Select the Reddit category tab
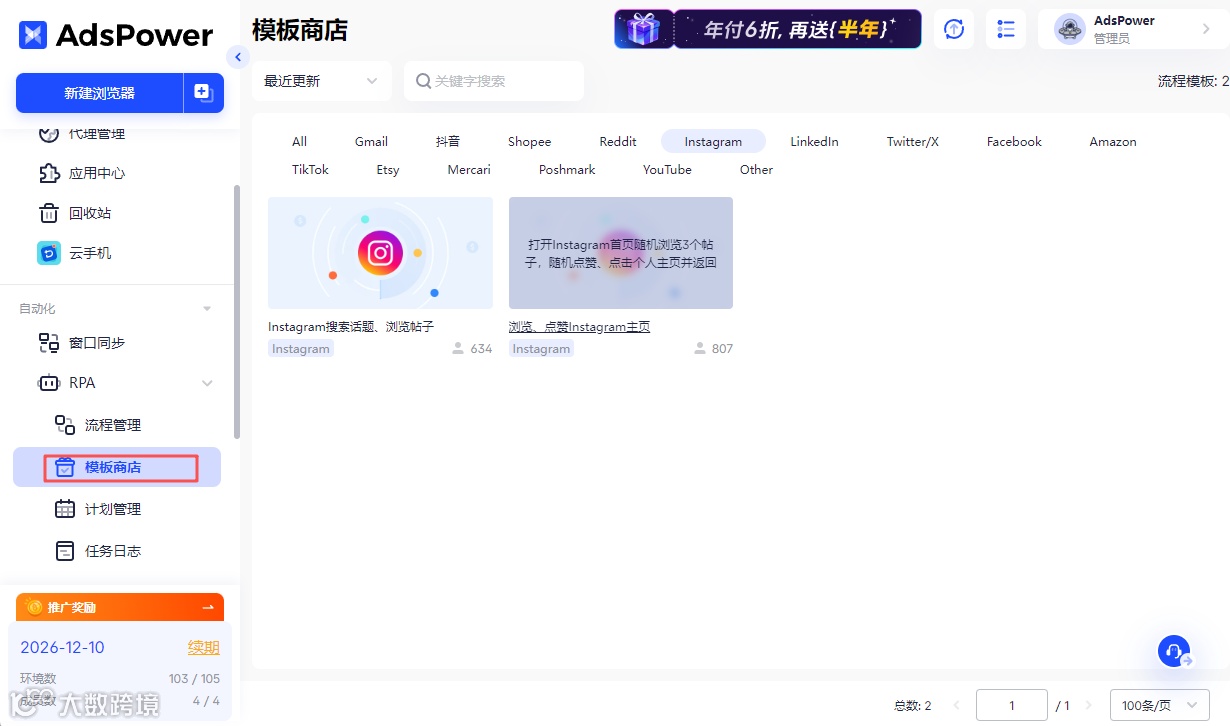This screenshot has height=726, width=1230. tap(618, 141)
